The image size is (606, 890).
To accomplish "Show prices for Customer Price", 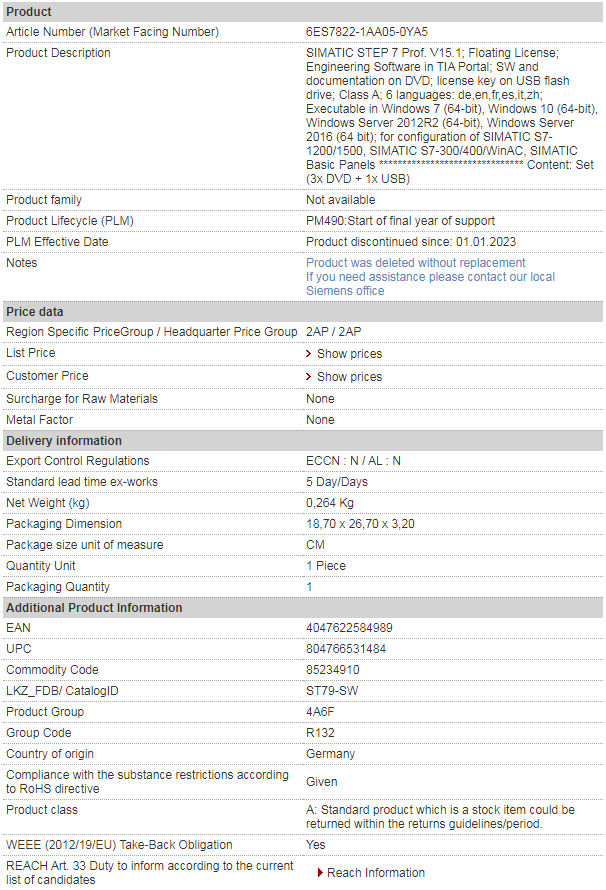I will [x=350, y=376].
